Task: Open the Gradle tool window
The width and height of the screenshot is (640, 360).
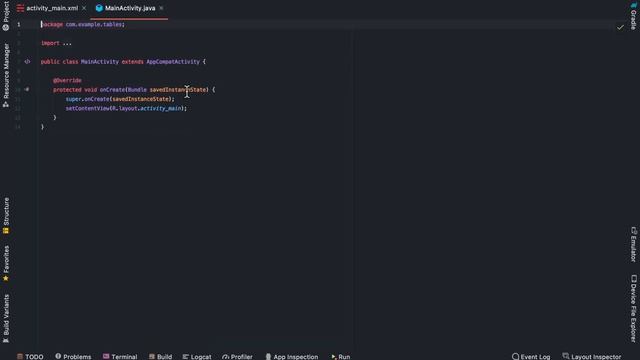Action: tap(633, 16)
